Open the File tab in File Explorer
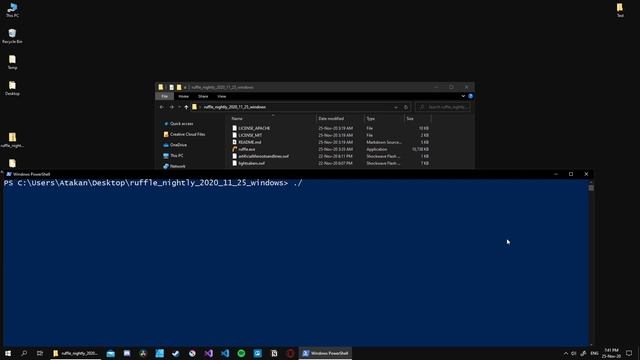 coord(164,96)
